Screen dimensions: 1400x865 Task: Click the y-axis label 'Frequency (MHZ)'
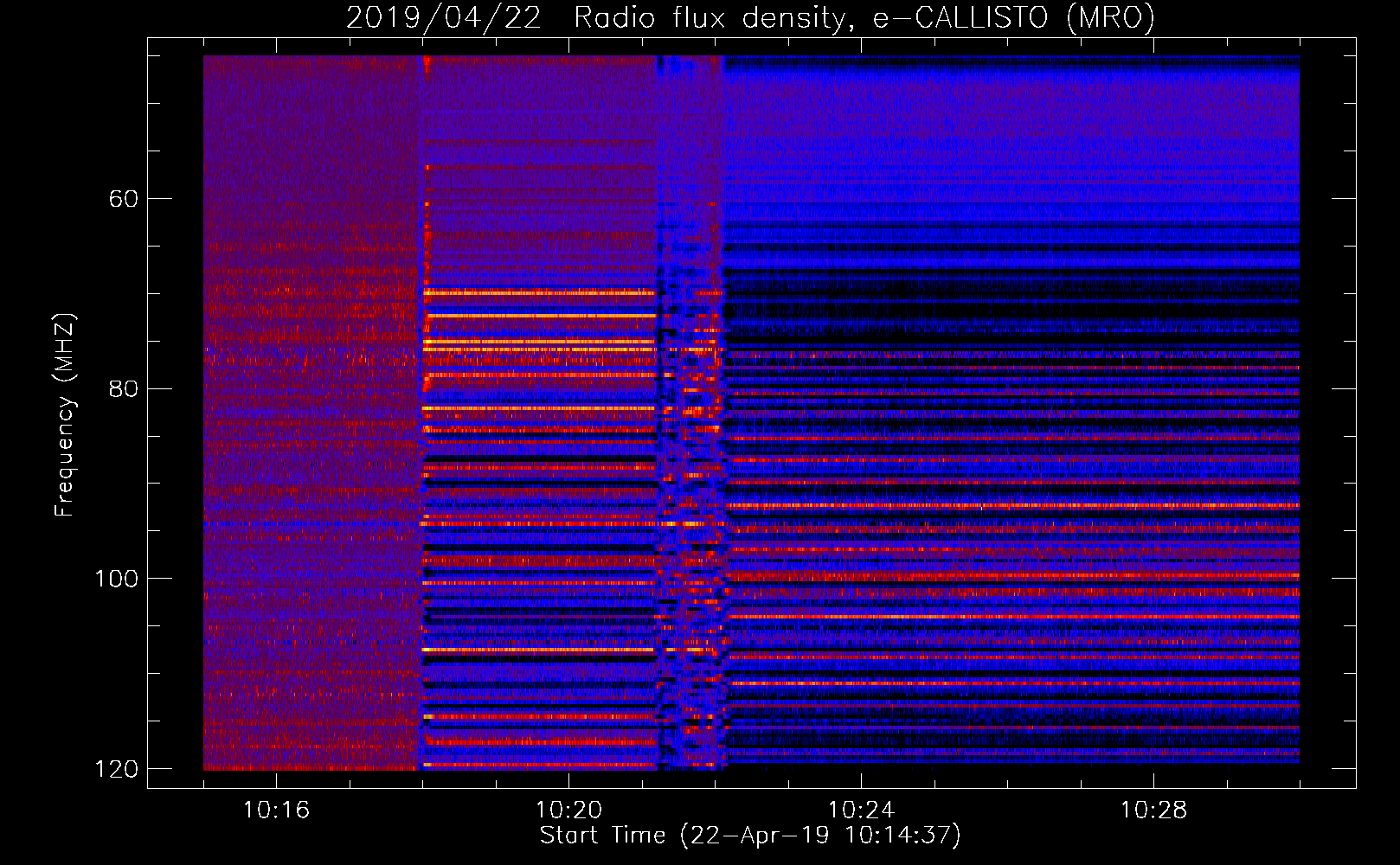click(65, 415)
